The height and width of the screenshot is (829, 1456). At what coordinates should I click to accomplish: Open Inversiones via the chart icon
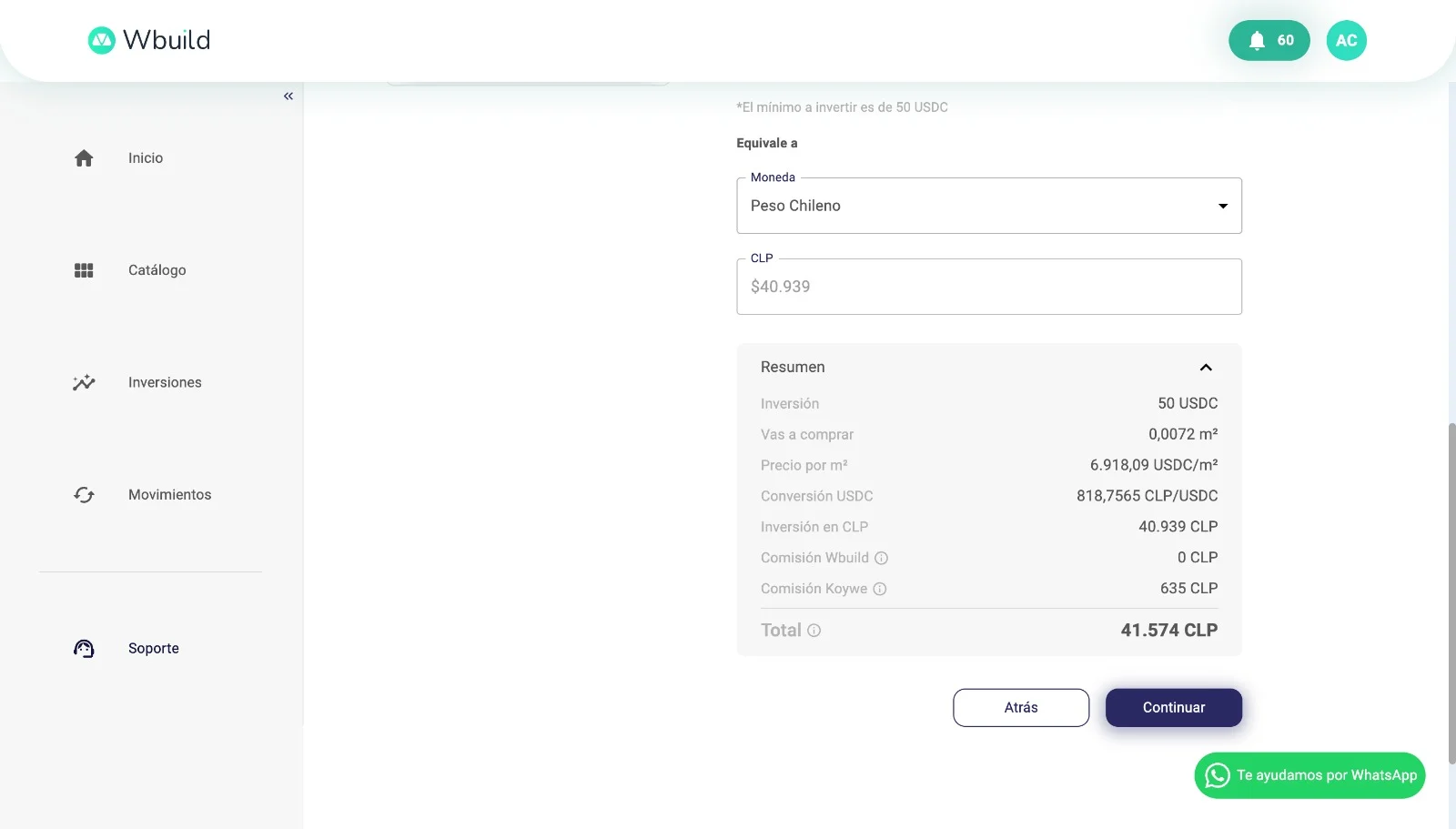point(83,382)
